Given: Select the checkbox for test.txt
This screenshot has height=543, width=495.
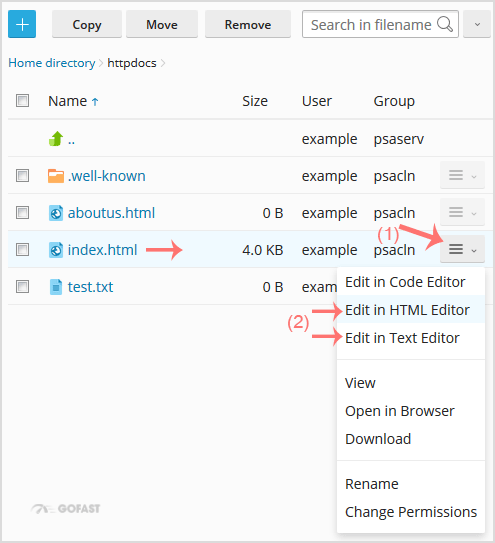Looking at the screenshot, I should (23, 287).
